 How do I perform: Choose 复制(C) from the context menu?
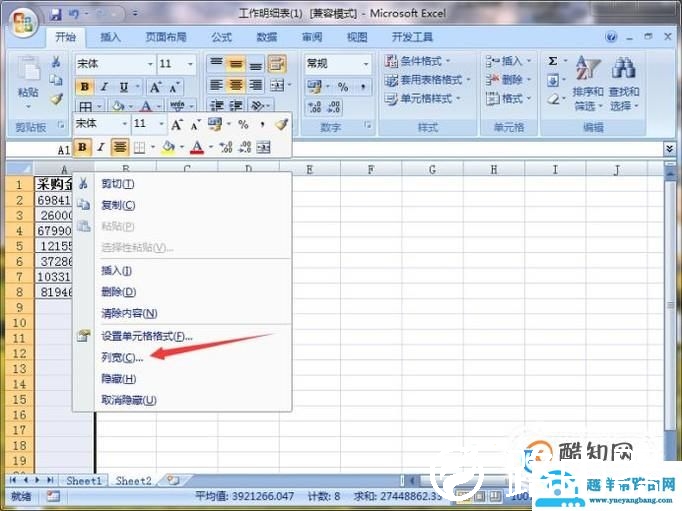[182, 205]
